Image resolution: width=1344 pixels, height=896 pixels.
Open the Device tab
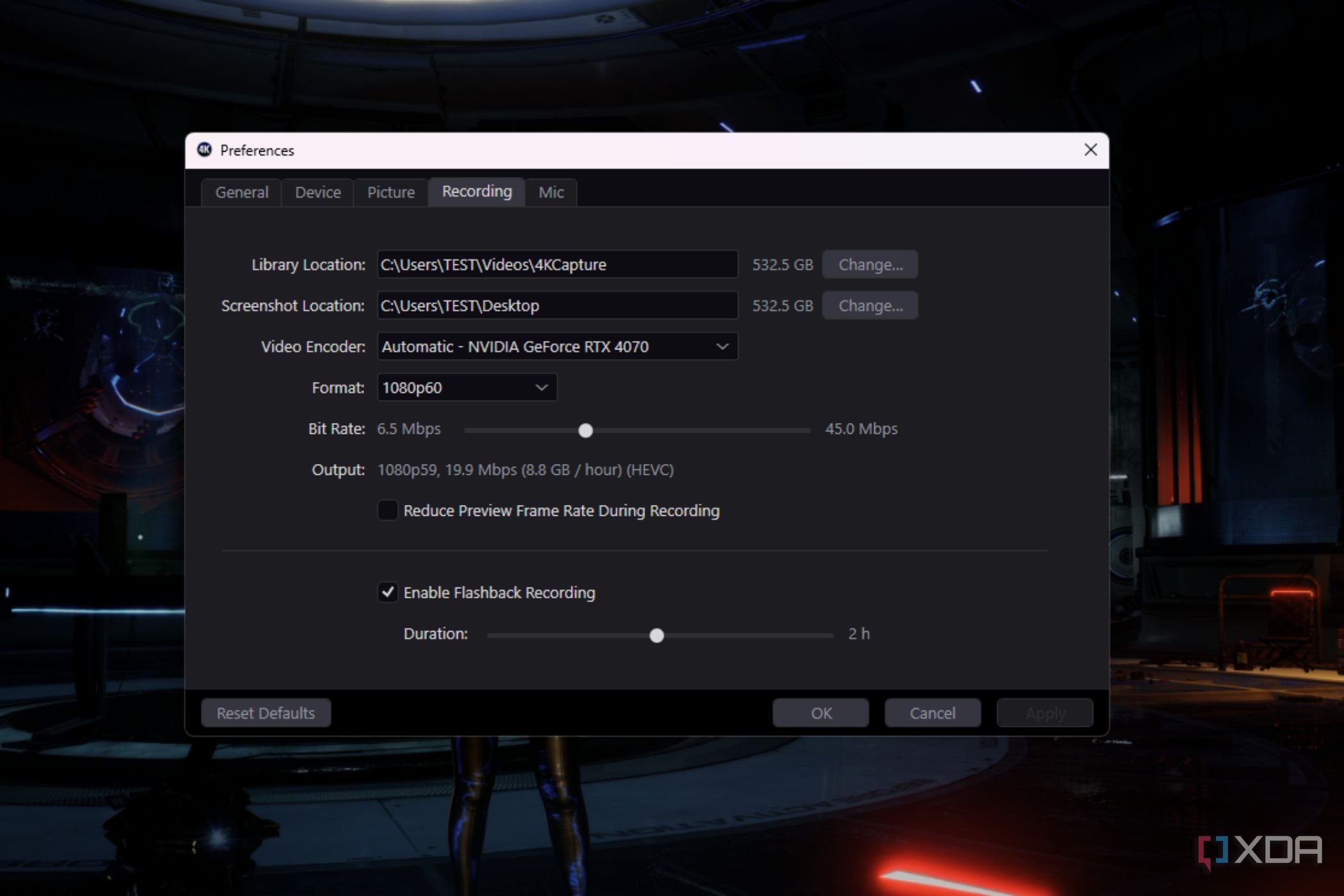click(317, 193)
